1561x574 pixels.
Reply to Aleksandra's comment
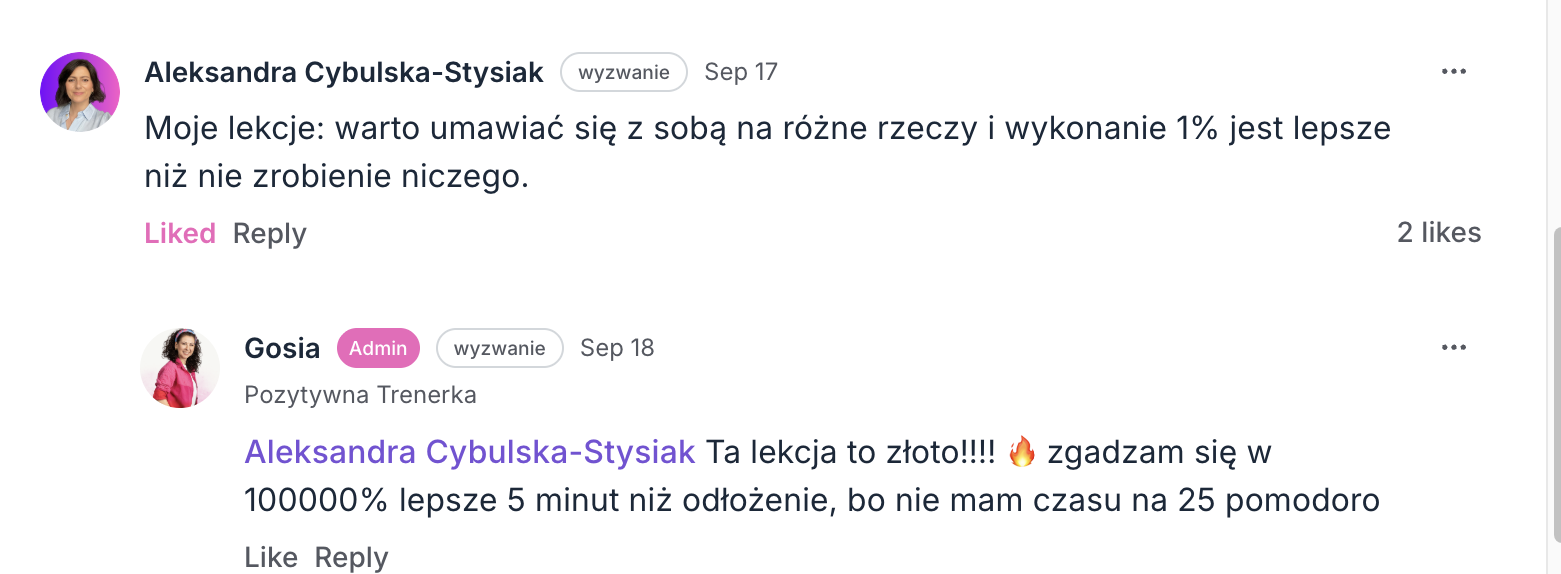(269, 233)
